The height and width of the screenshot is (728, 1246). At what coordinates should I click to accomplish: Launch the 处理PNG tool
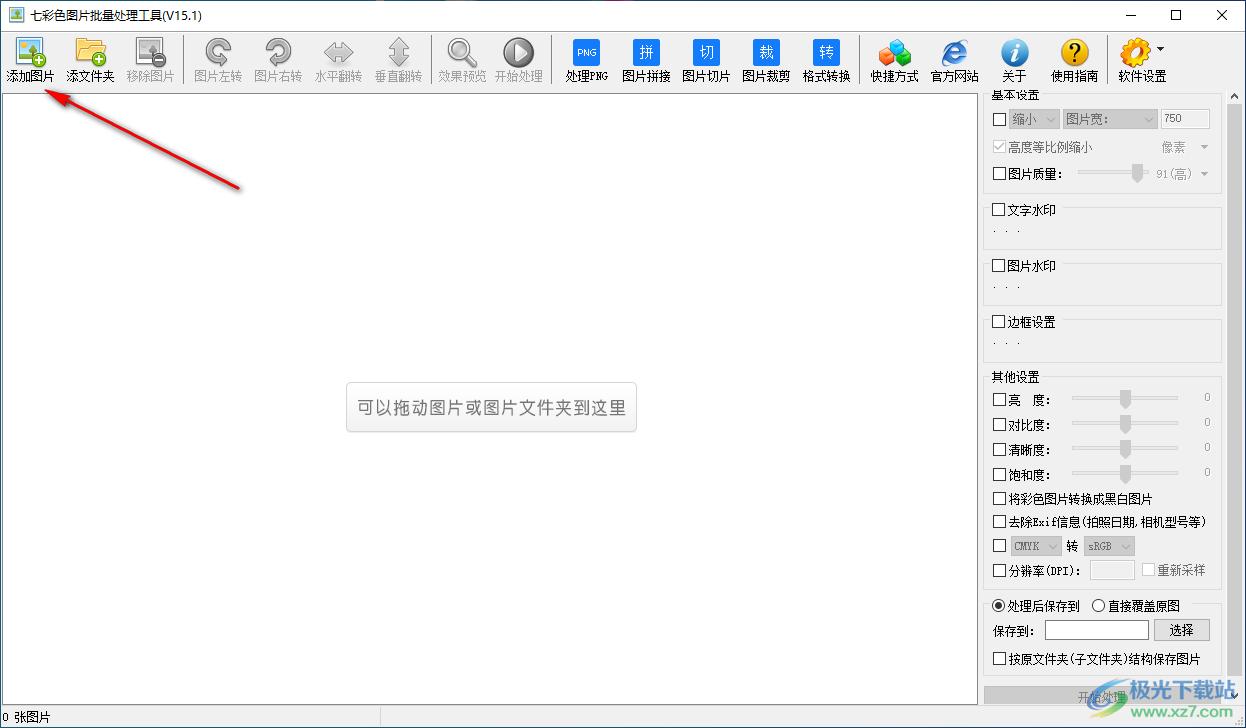coord(586,53)
